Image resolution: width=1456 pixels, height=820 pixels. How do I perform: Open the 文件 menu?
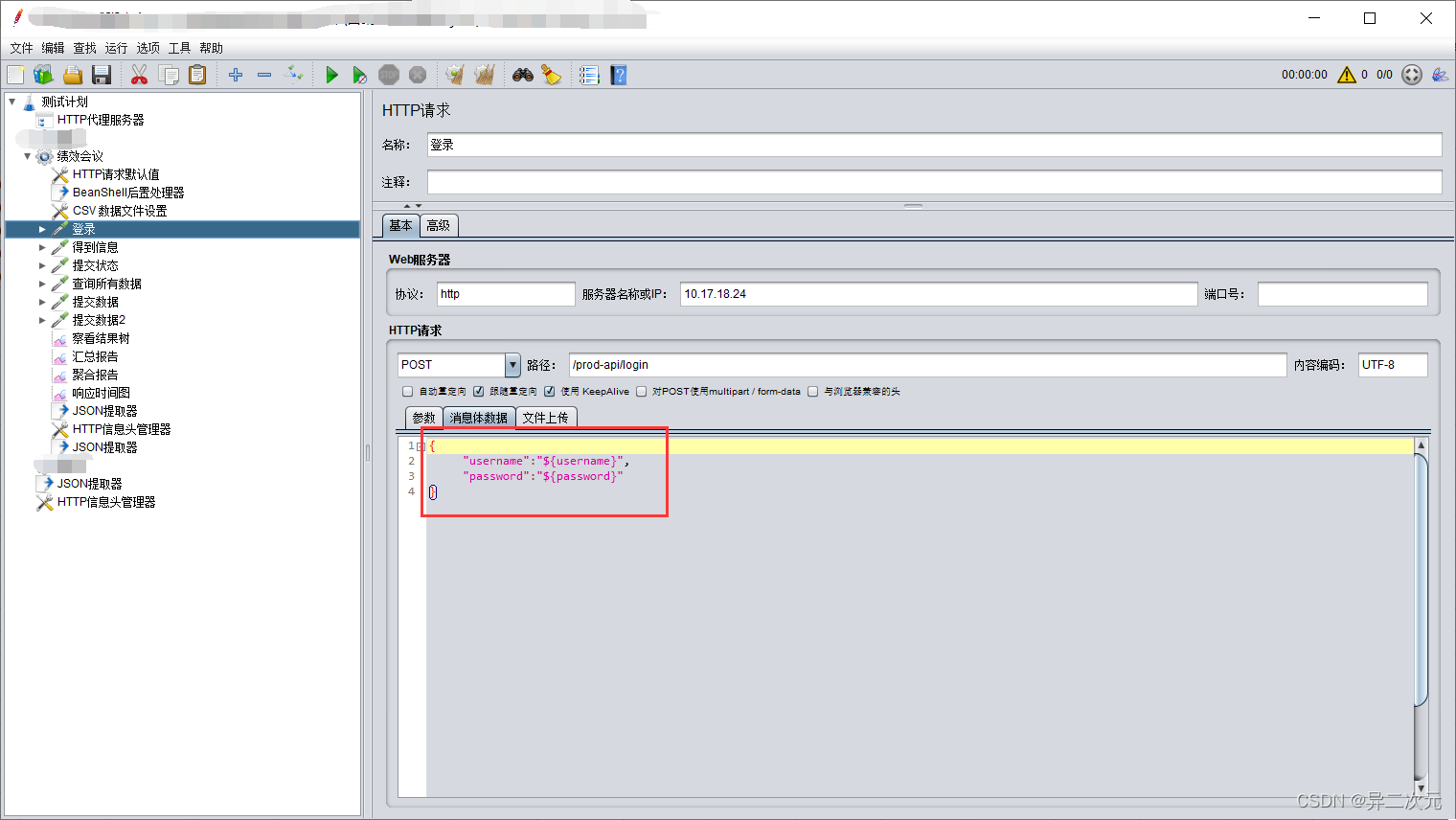click(21, 48)
